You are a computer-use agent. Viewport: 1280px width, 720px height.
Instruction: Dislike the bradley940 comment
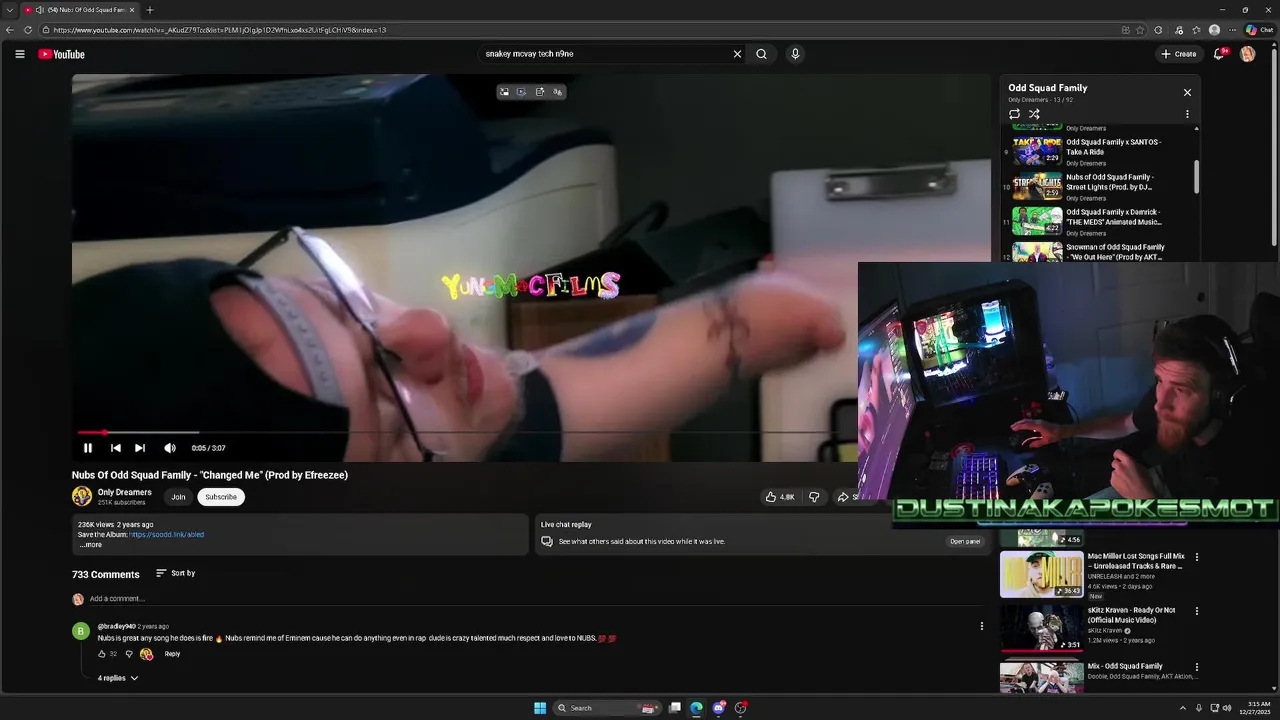[128, 654]
